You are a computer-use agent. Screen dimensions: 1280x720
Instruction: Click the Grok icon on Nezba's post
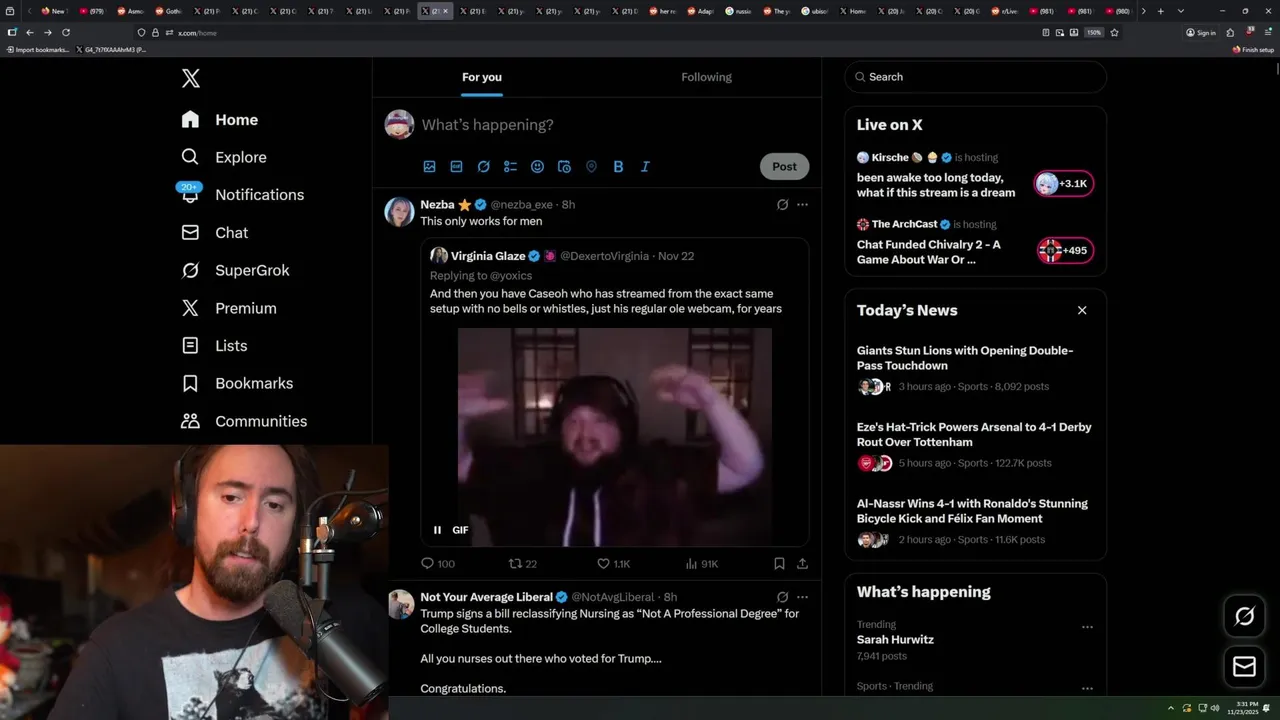coord(782,204)
